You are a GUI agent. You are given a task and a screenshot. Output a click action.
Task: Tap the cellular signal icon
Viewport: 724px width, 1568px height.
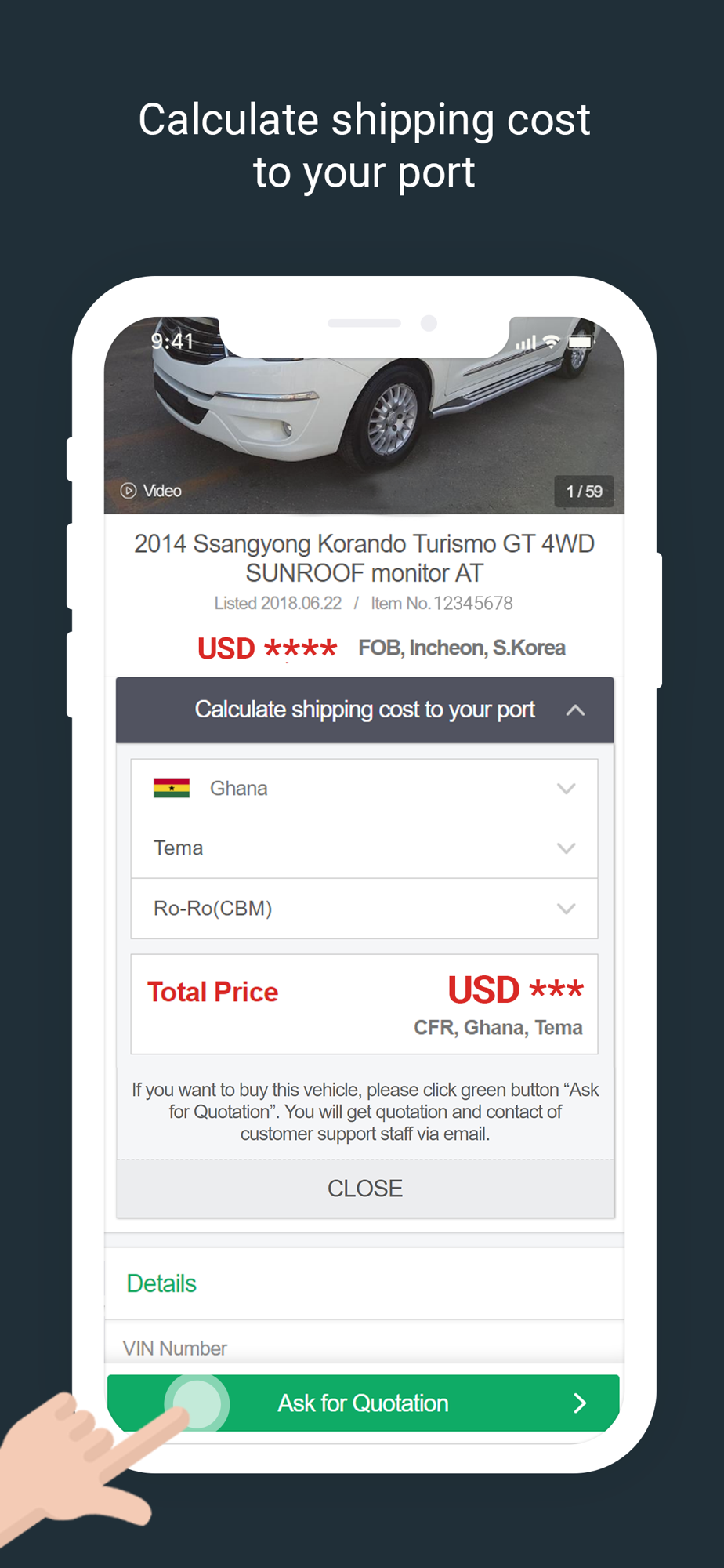pos(527,342)
